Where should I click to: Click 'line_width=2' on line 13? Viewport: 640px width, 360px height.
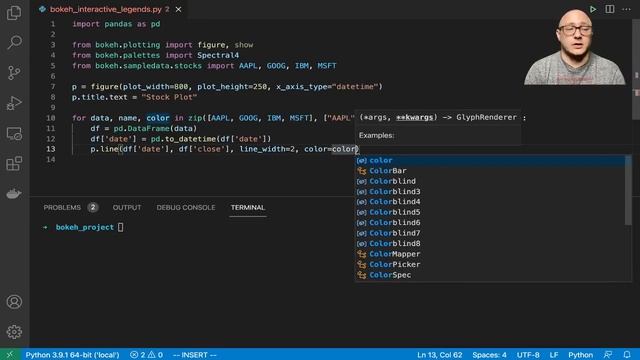tap(267, 149)
